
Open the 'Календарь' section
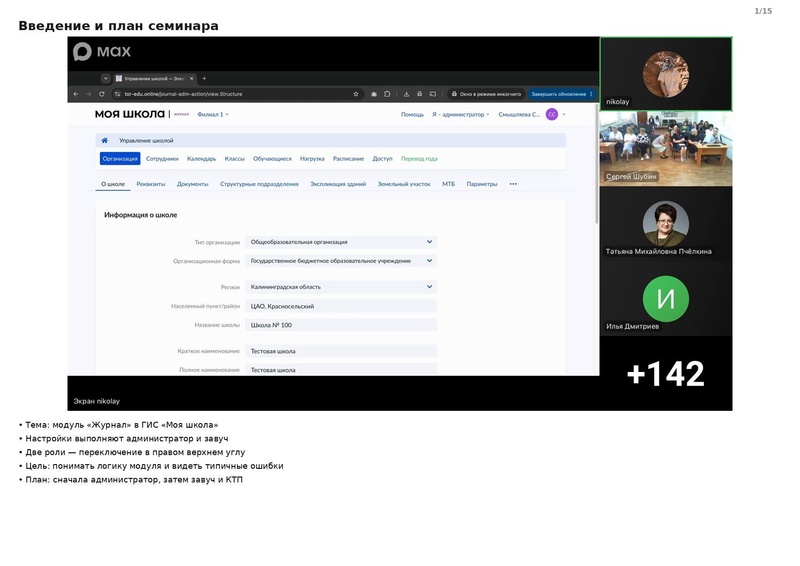click(x=202, y=159)
